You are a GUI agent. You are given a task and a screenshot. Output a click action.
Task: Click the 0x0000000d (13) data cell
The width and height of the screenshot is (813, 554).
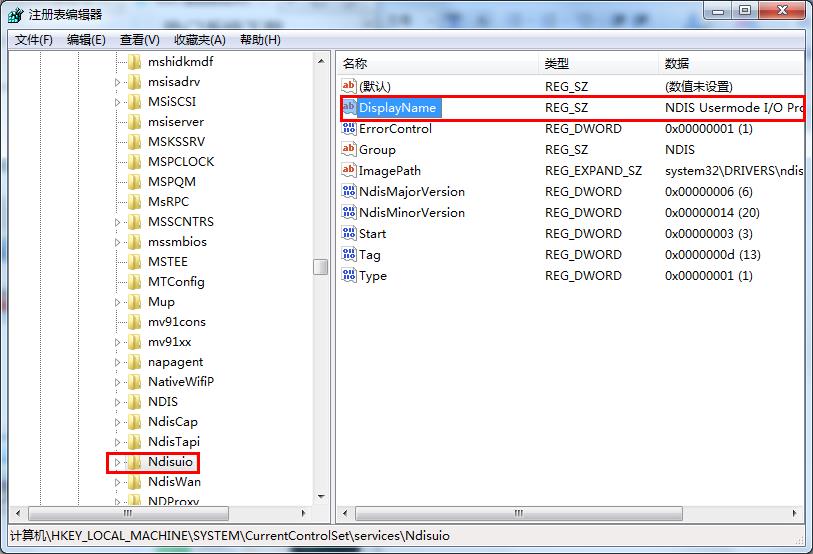712,255
